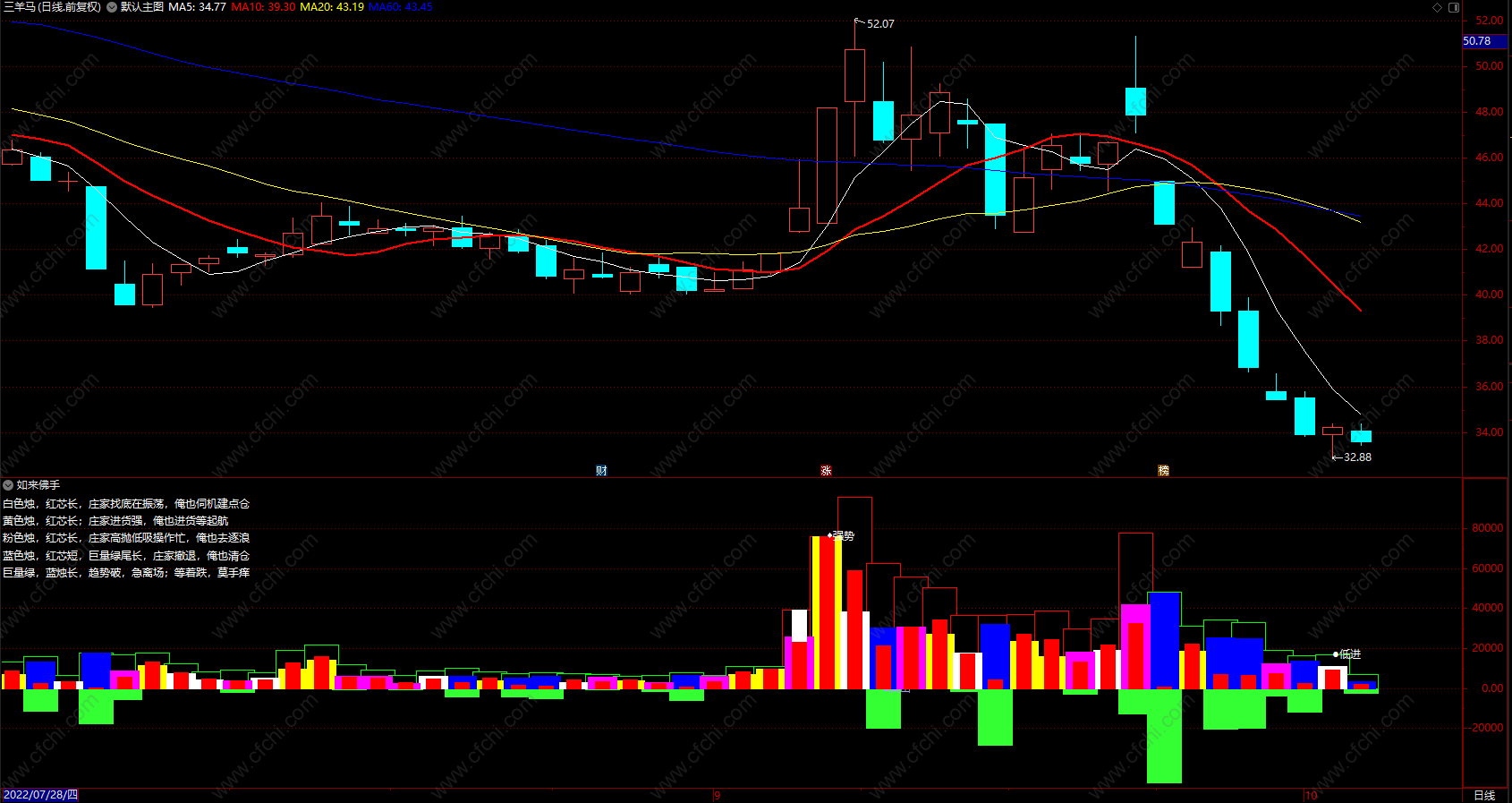Click the MA10: 39.30 readout
Screen dimensions: 1512x803
click(x=263, y=7)
